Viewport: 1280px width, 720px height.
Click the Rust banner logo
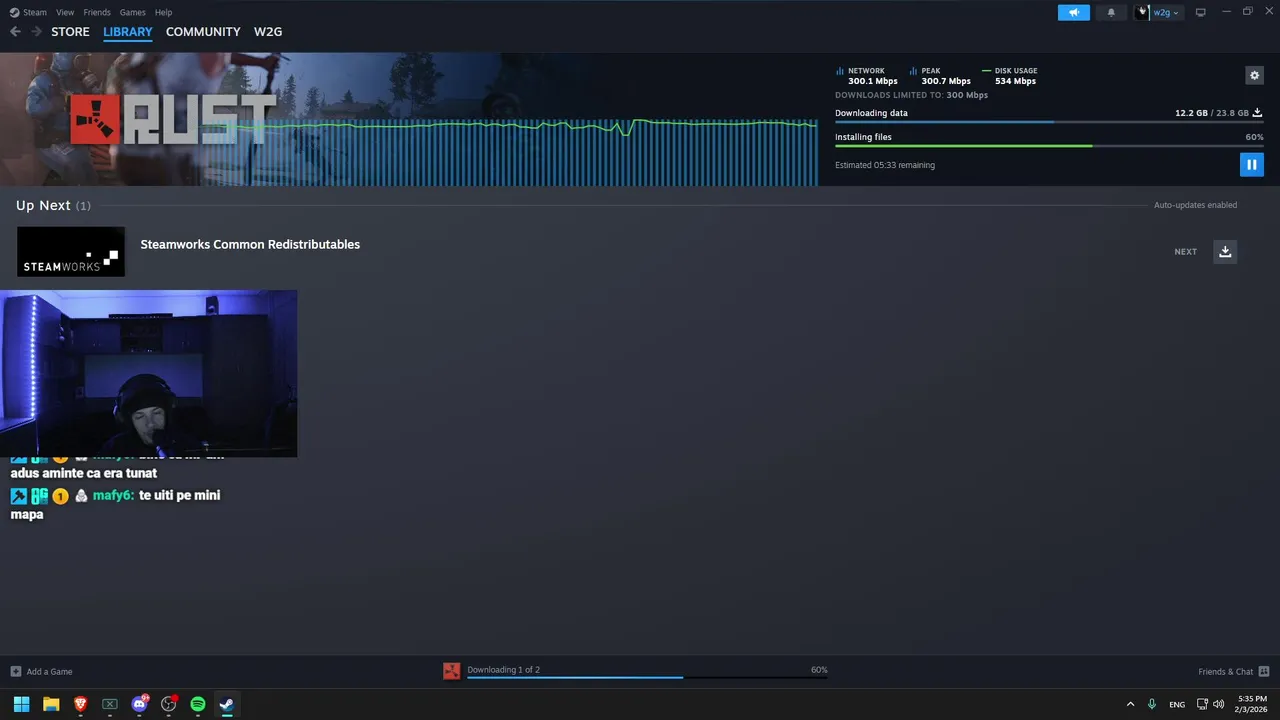pyautogui.click(x=173, y=119)
